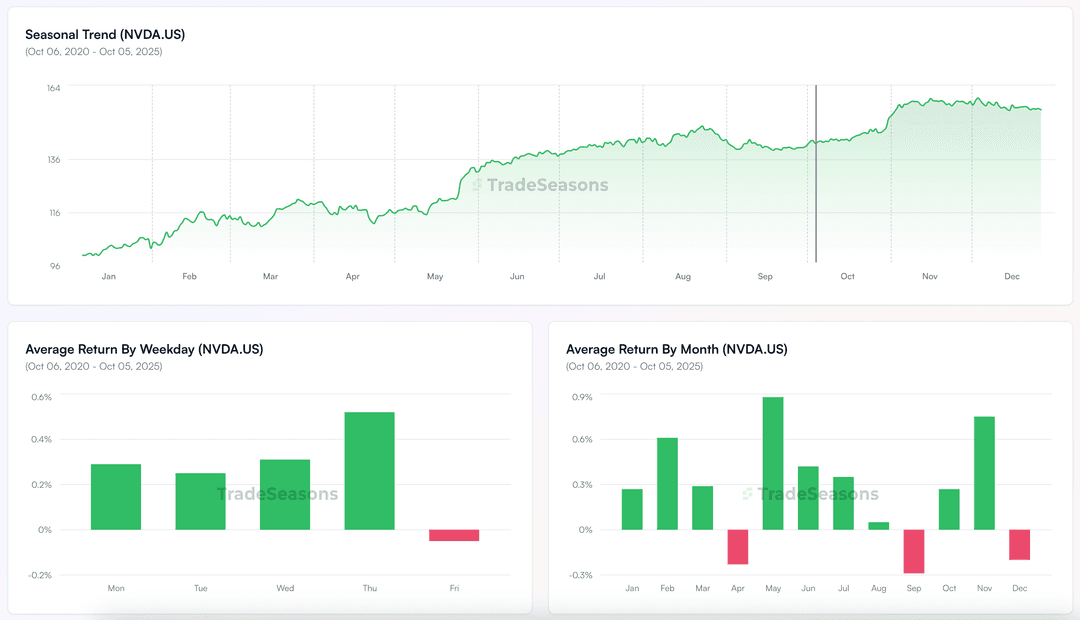Select the Wednesday average return bar

(285, 495)
